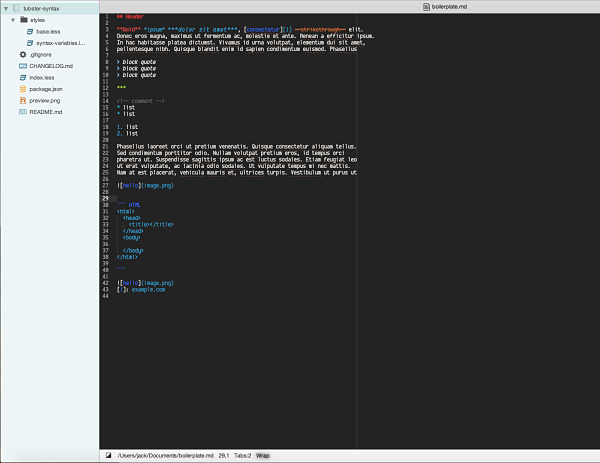Click ordered list item '1. list'
This screenshot has width=600, height=463.
127,127
